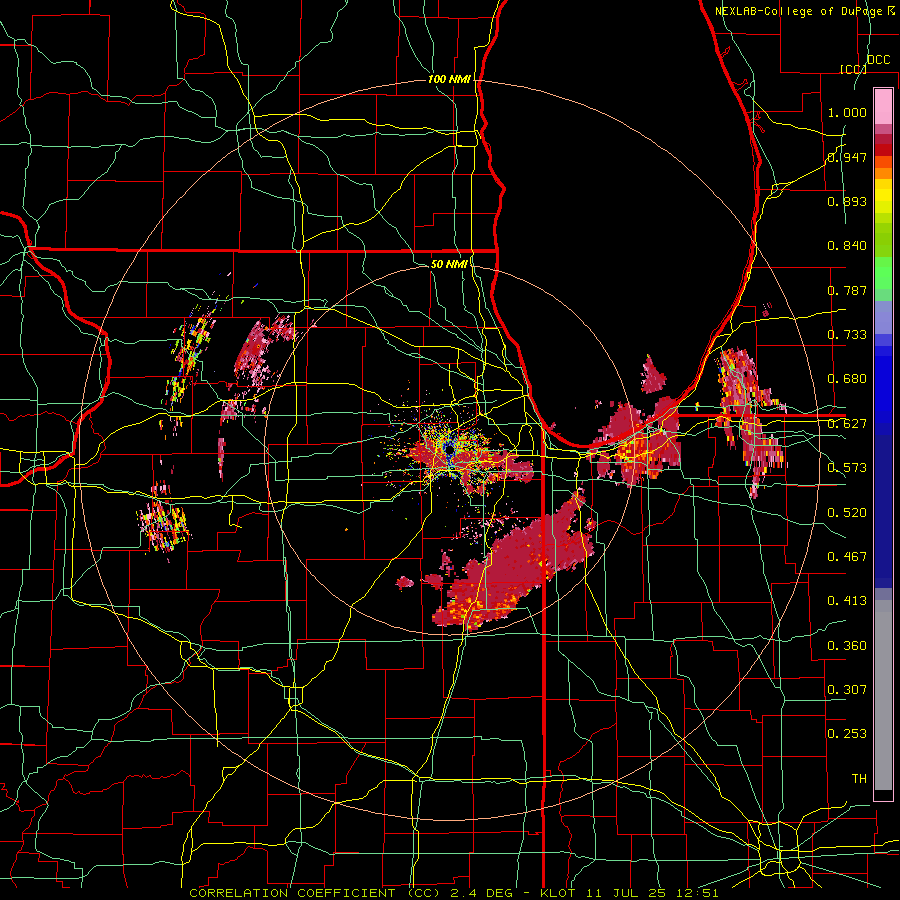
Task: Click the 50 NMI range ring label
Action: click(x=449, y=264)
